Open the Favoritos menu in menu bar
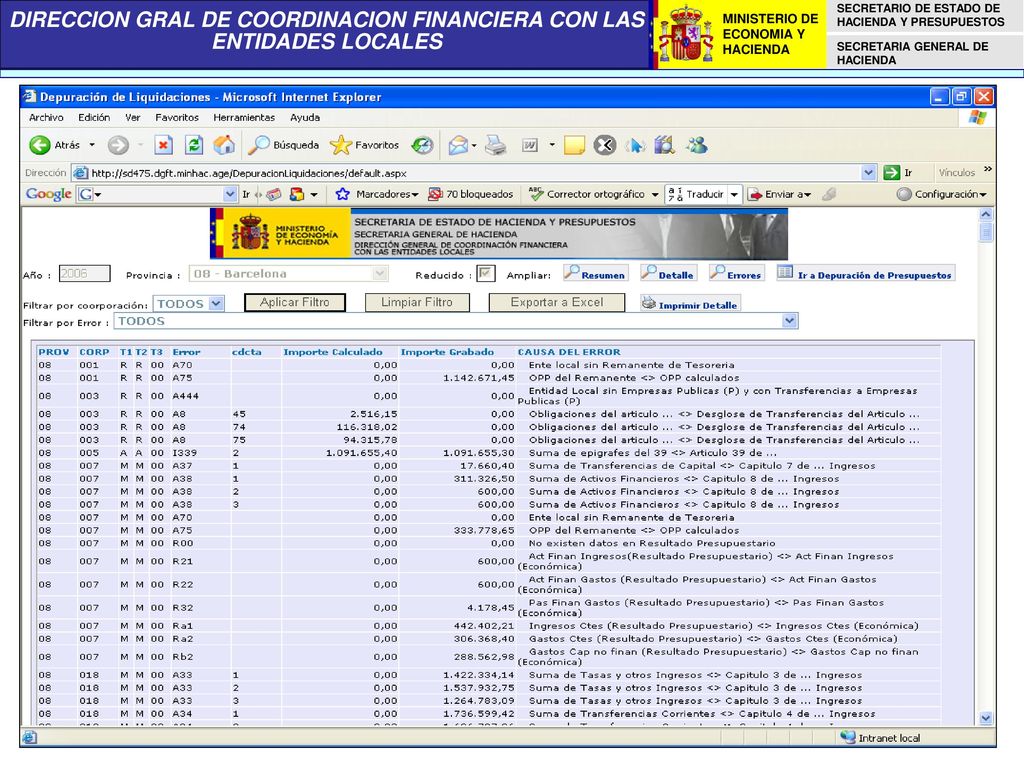The image size is (1024, 768). pos(177,118)
